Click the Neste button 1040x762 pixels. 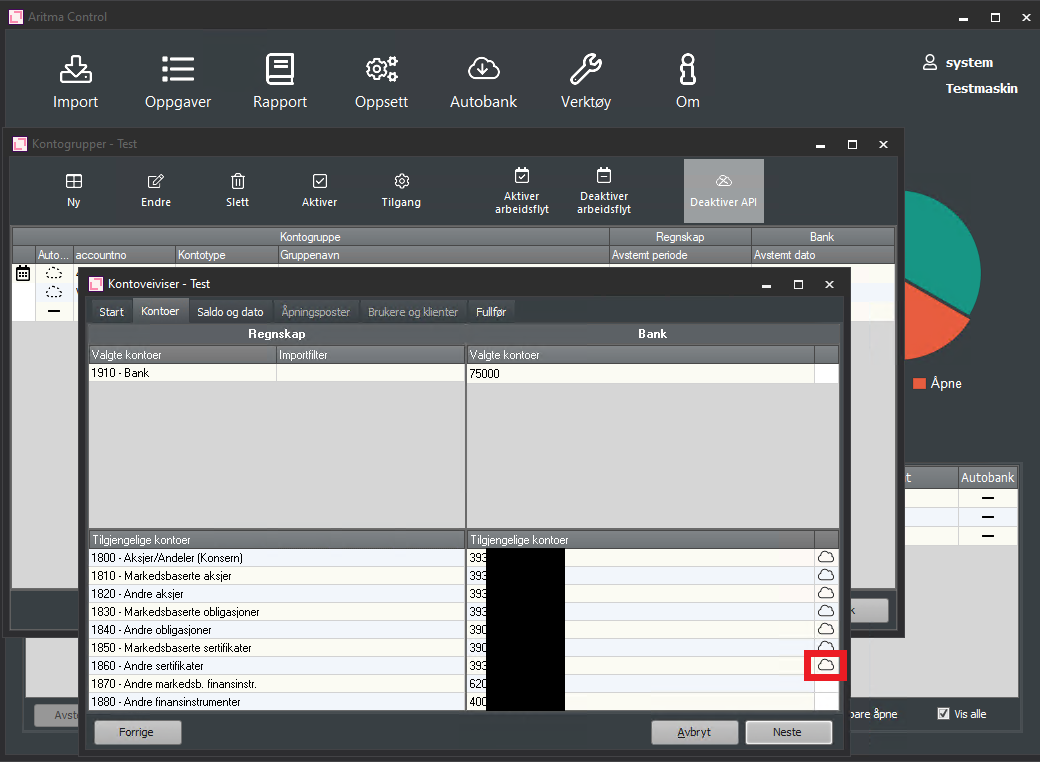coord(787,732)
